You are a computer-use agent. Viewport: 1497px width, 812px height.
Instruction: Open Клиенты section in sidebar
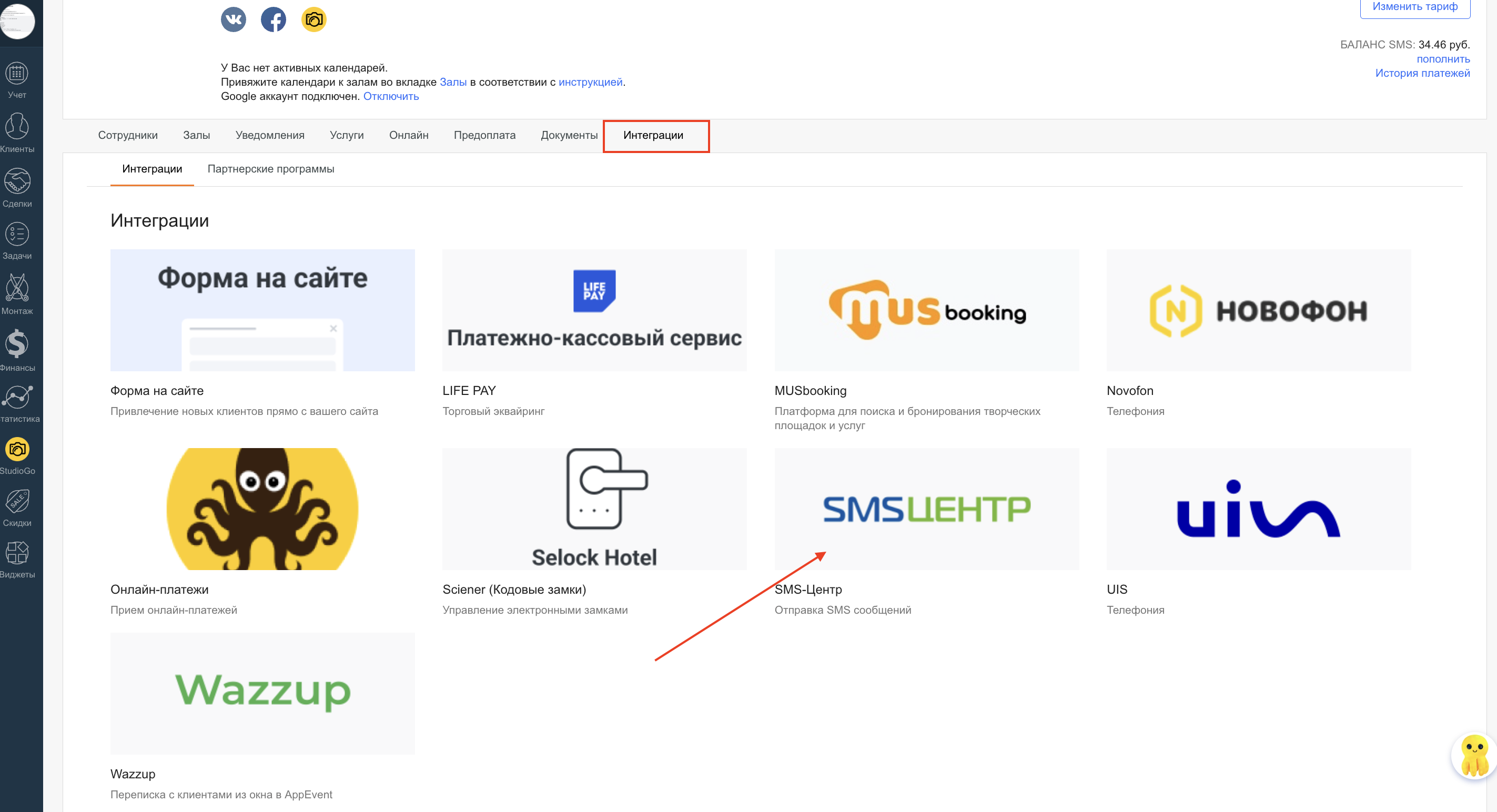pyautogui.click(x=17, y=133)
